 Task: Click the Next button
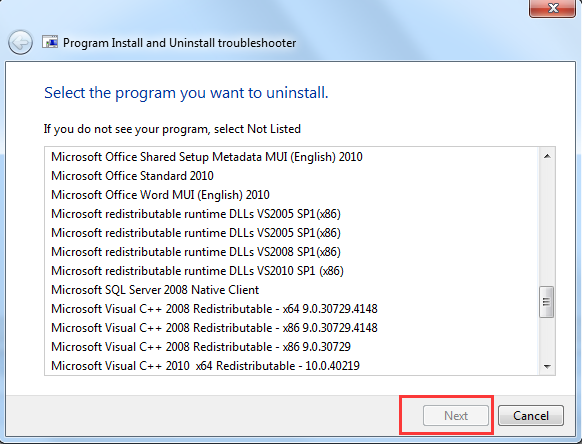tap(456, 415)
